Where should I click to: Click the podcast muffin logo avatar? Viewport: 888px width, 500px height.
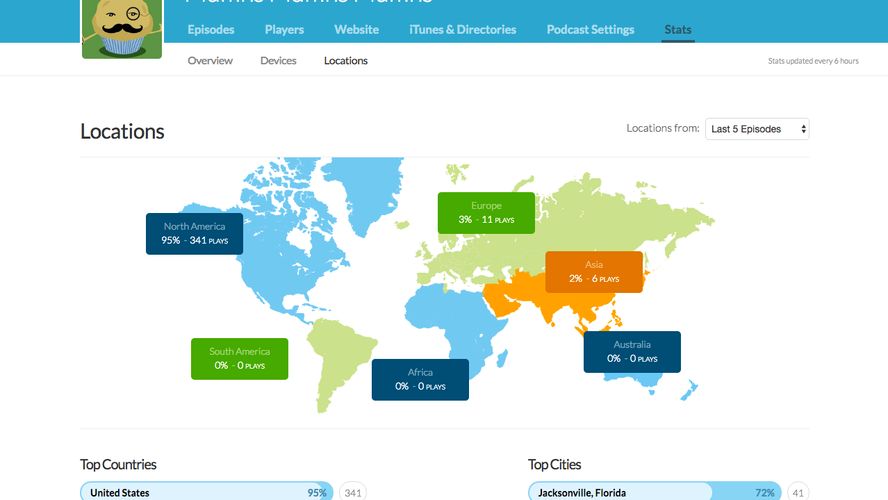coord(121,28)
